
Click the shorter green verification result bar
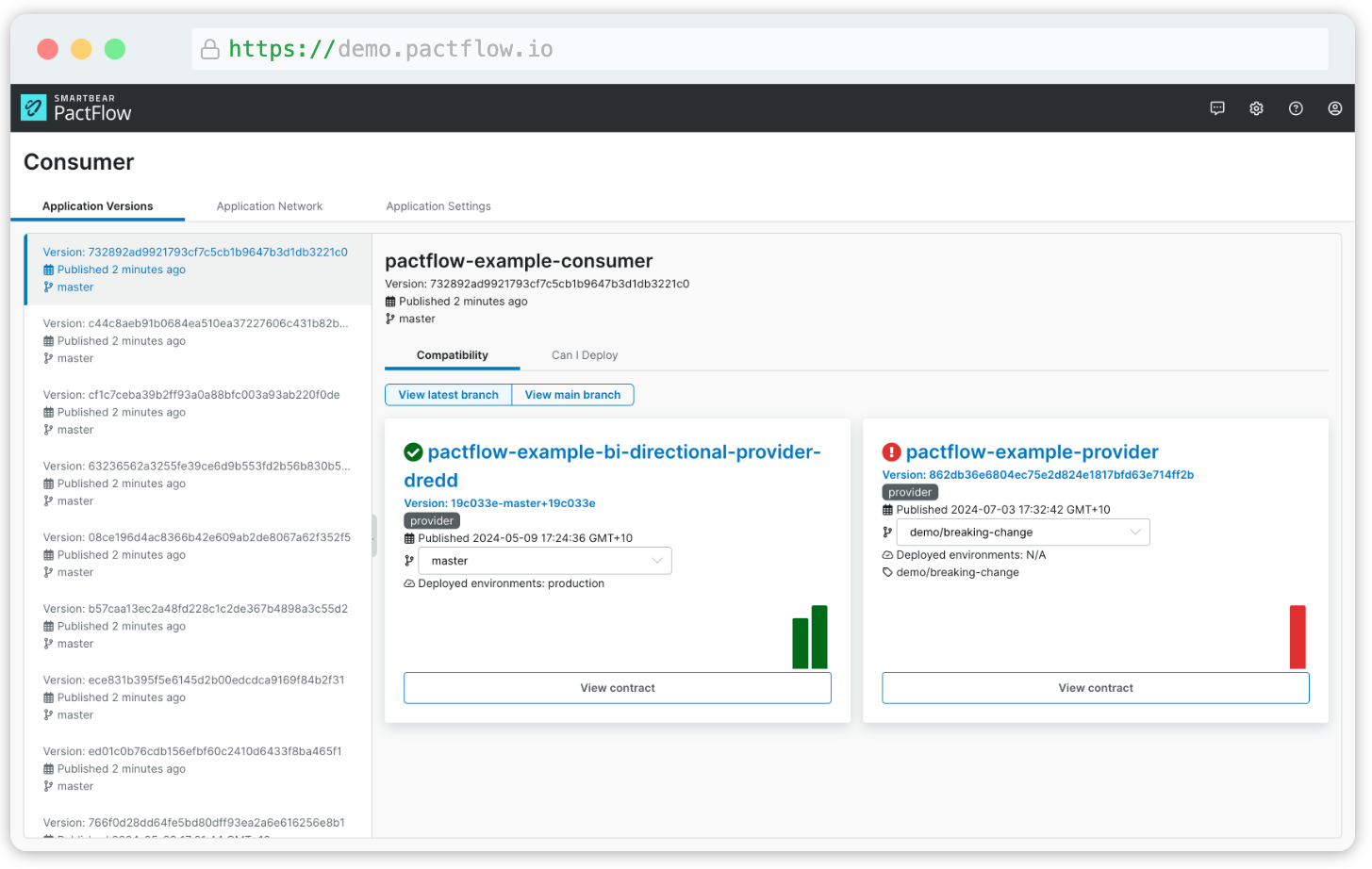801,644
